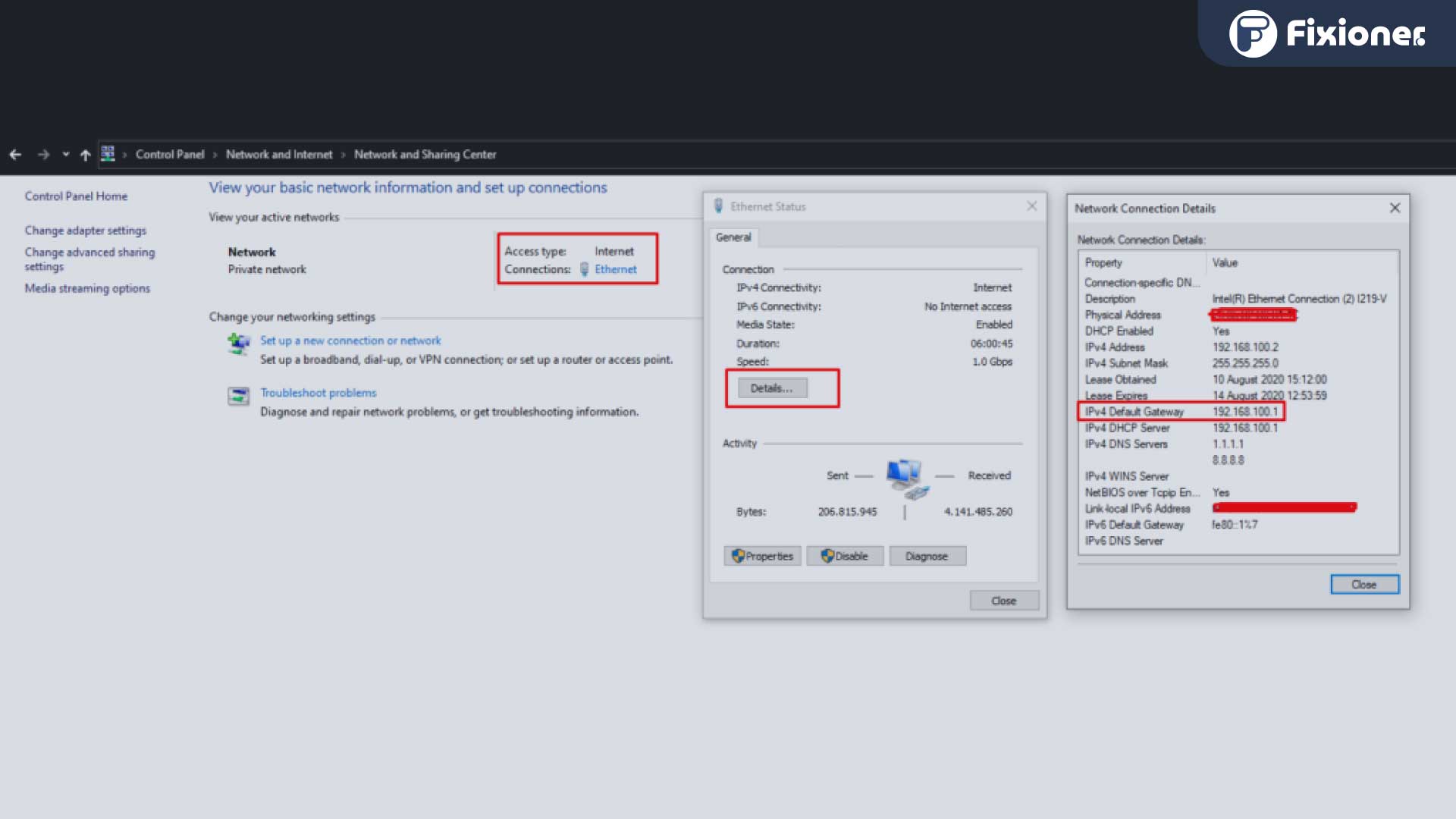Image resolution: width=1456 pixels, height=819 pixels.
Task: Expand chevron after Network and Internet breadcrumb
Action: pos(344,155)
